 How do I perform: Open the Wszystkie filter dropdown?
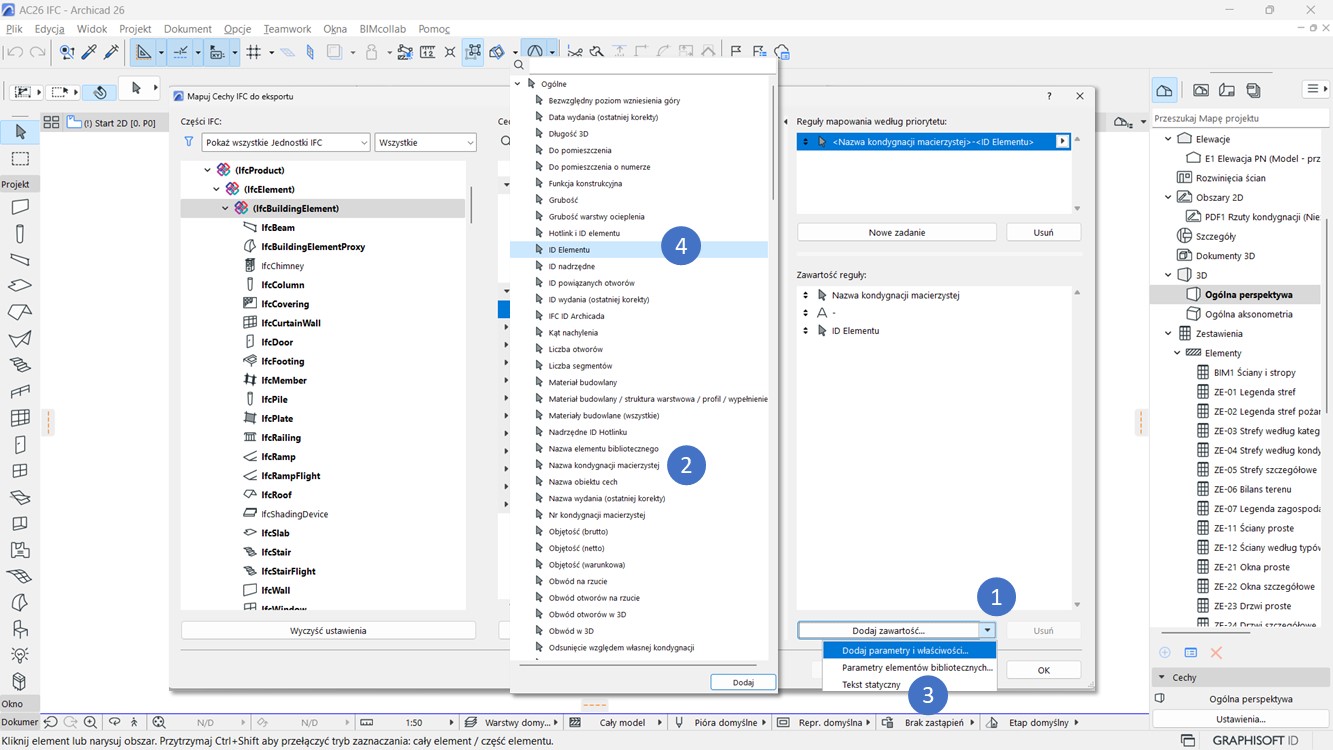coord(425,143)
